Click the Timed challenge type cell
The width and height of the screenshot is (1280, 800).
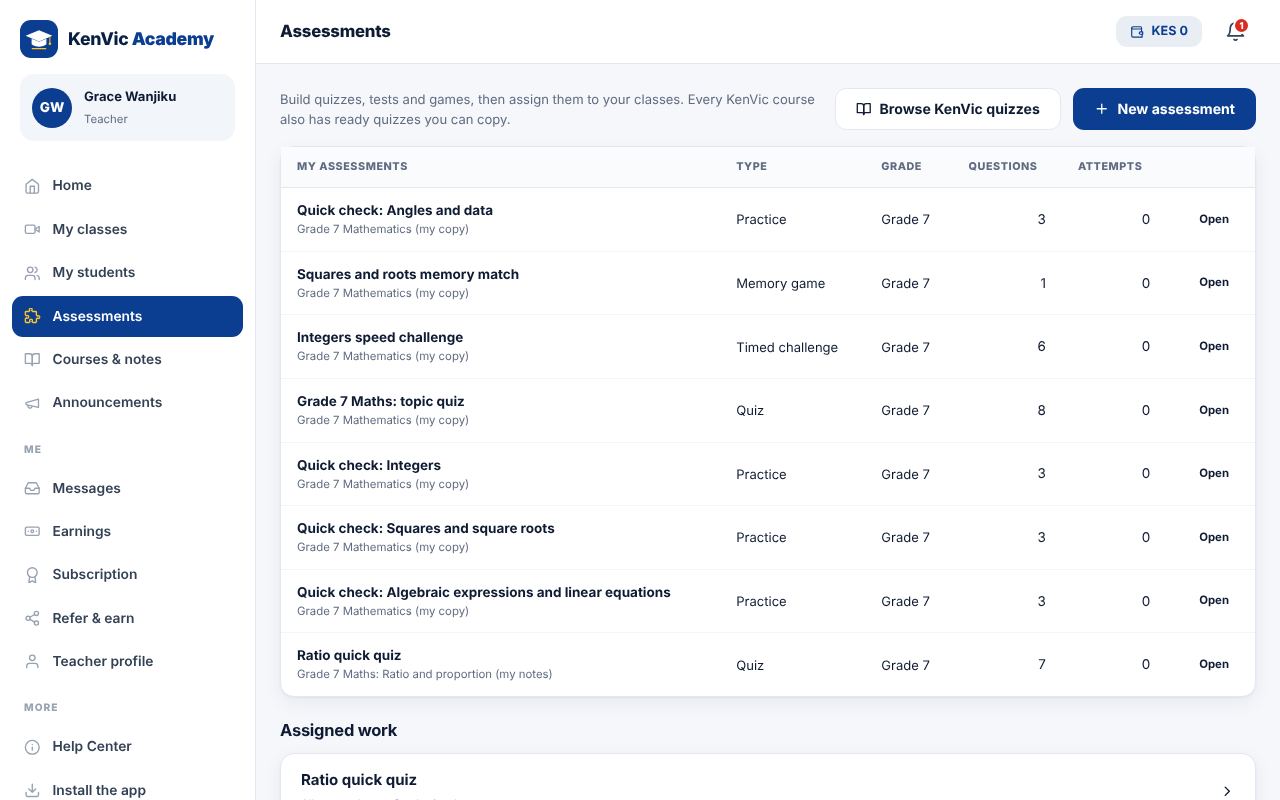click(x=787, y=347)
